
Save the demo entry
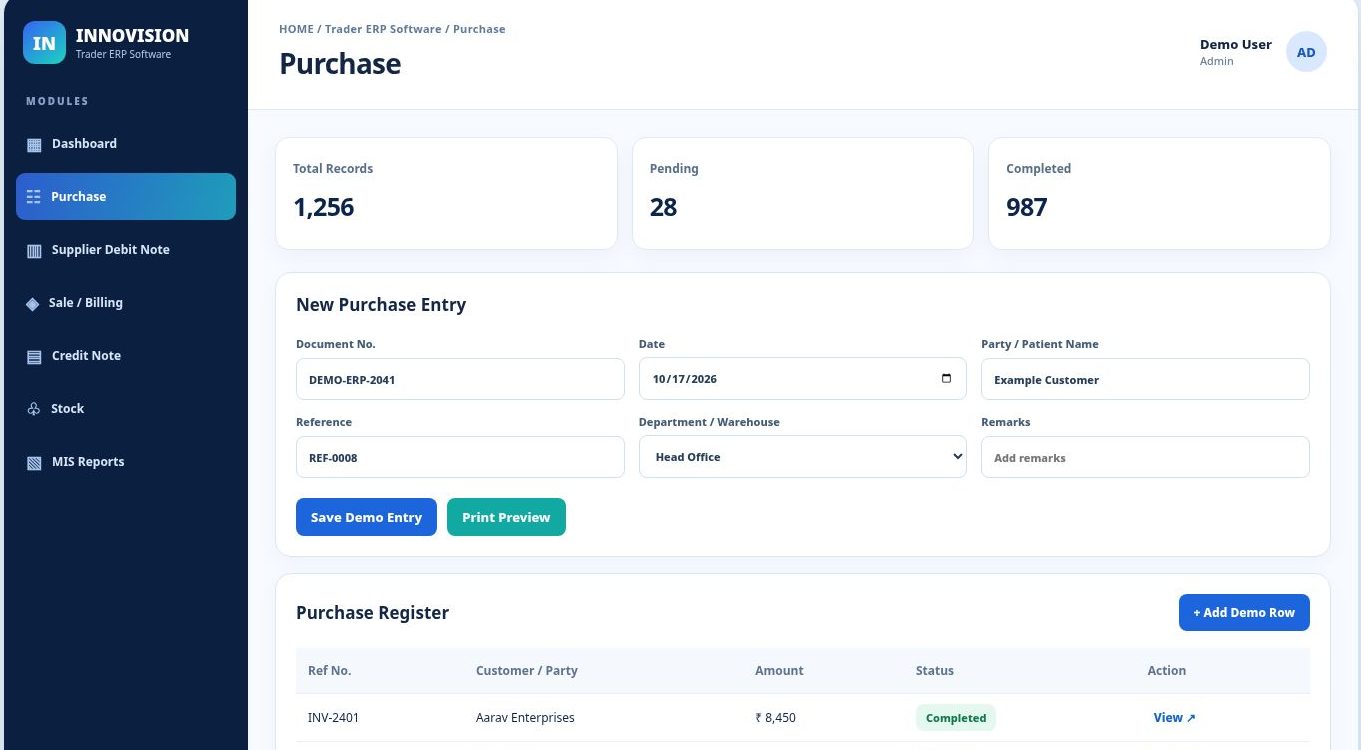pyautogui.click(x=366, y=517)
